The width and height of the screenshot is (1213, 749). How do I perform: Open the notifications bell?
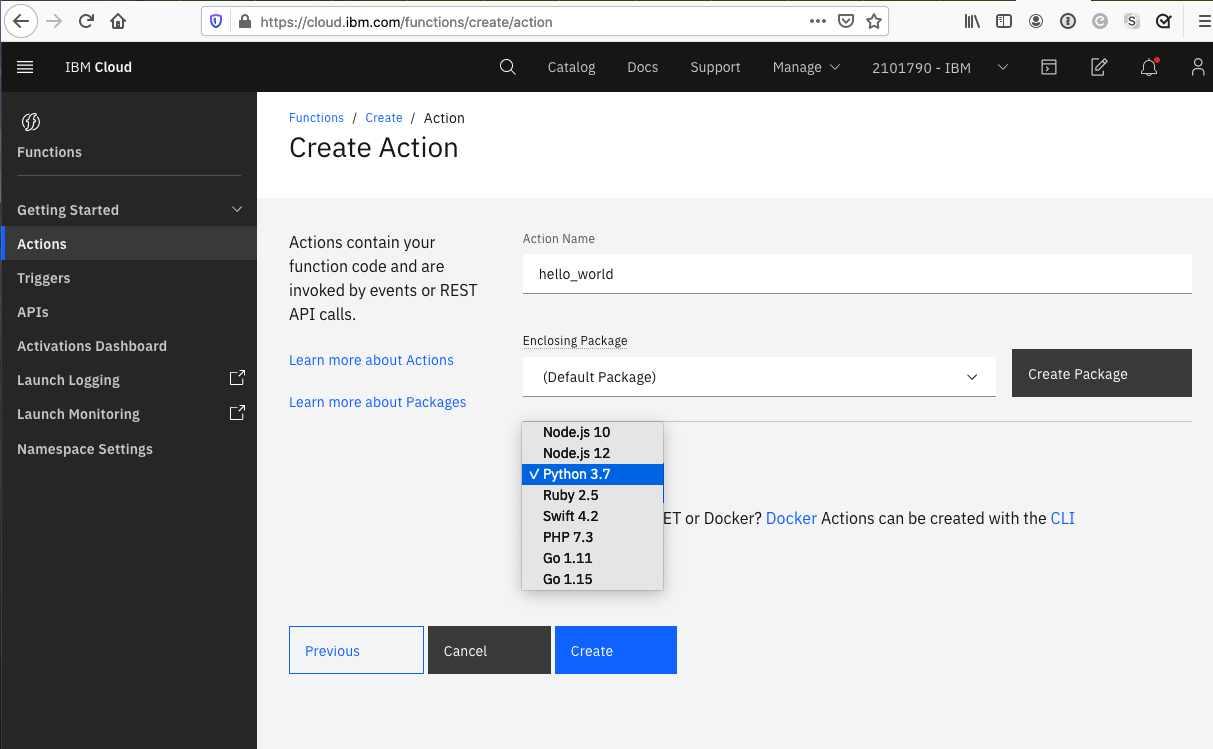point(1150,67)
